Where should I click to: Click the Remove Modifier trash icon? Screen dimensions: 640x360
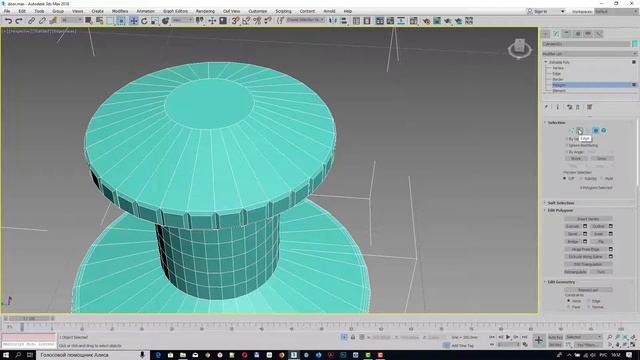pos(578,107)
